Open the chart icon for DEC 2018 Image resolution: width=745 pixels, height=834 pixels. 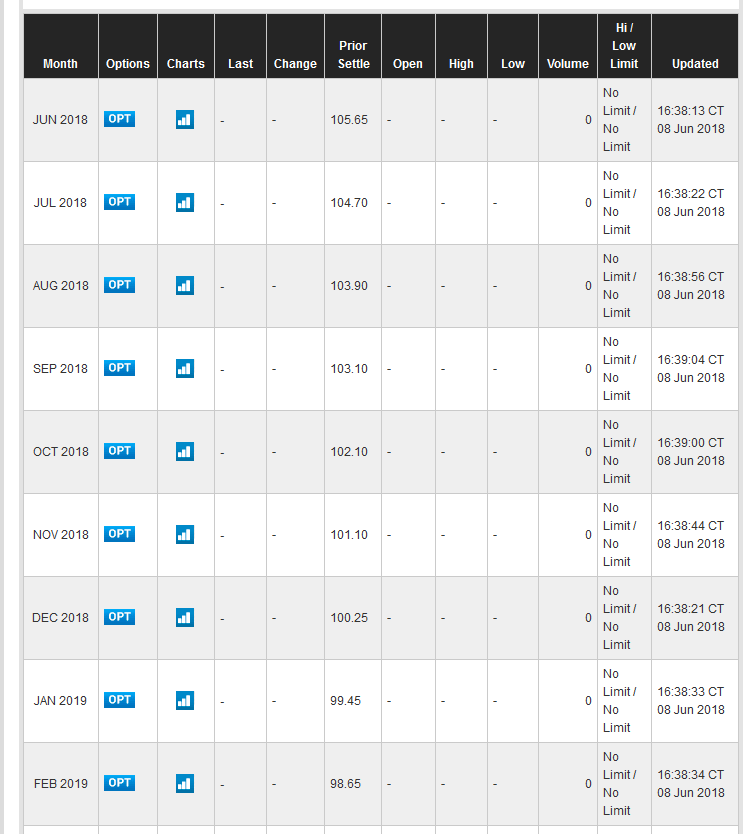185,617
